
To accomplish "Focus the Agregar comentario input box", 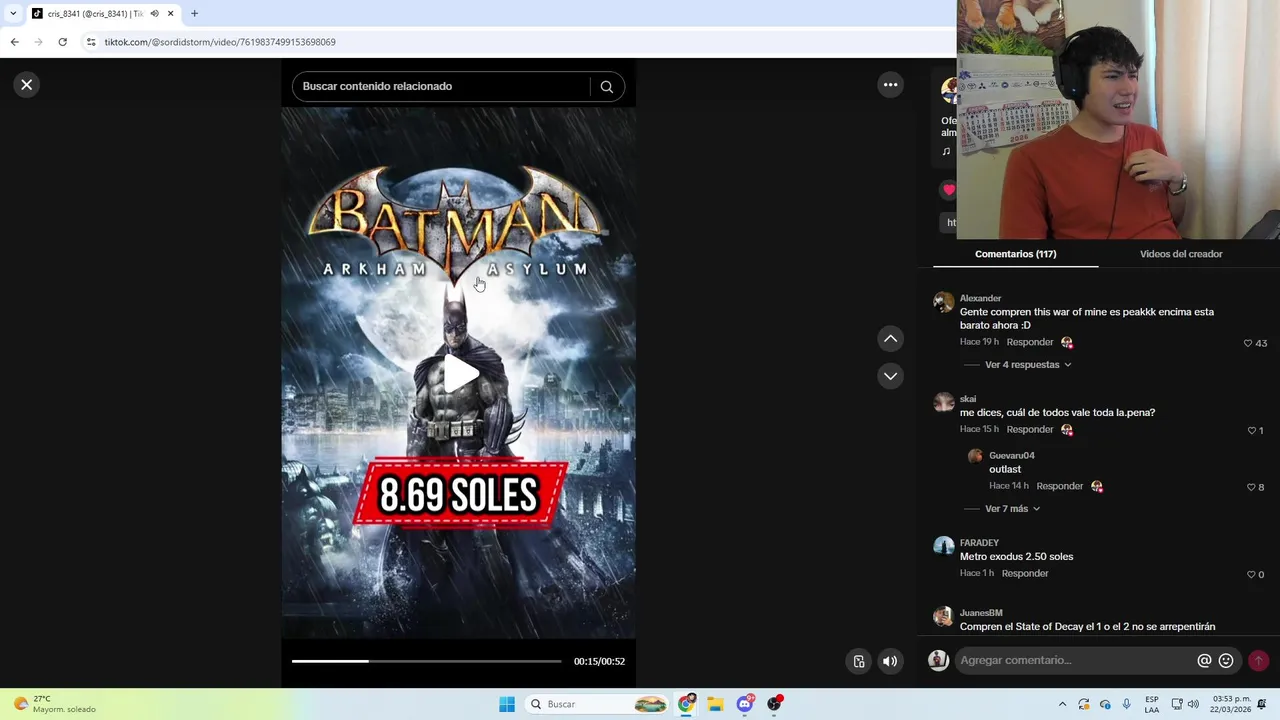I will point(1075,660).
